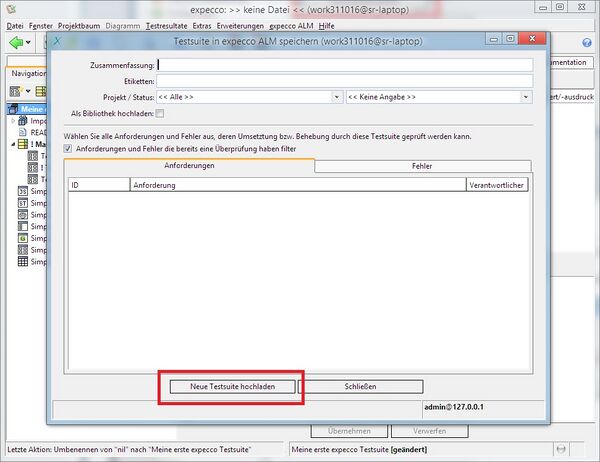Switch to the Fehler tab
600x462 pixels.
pos(421,166)
